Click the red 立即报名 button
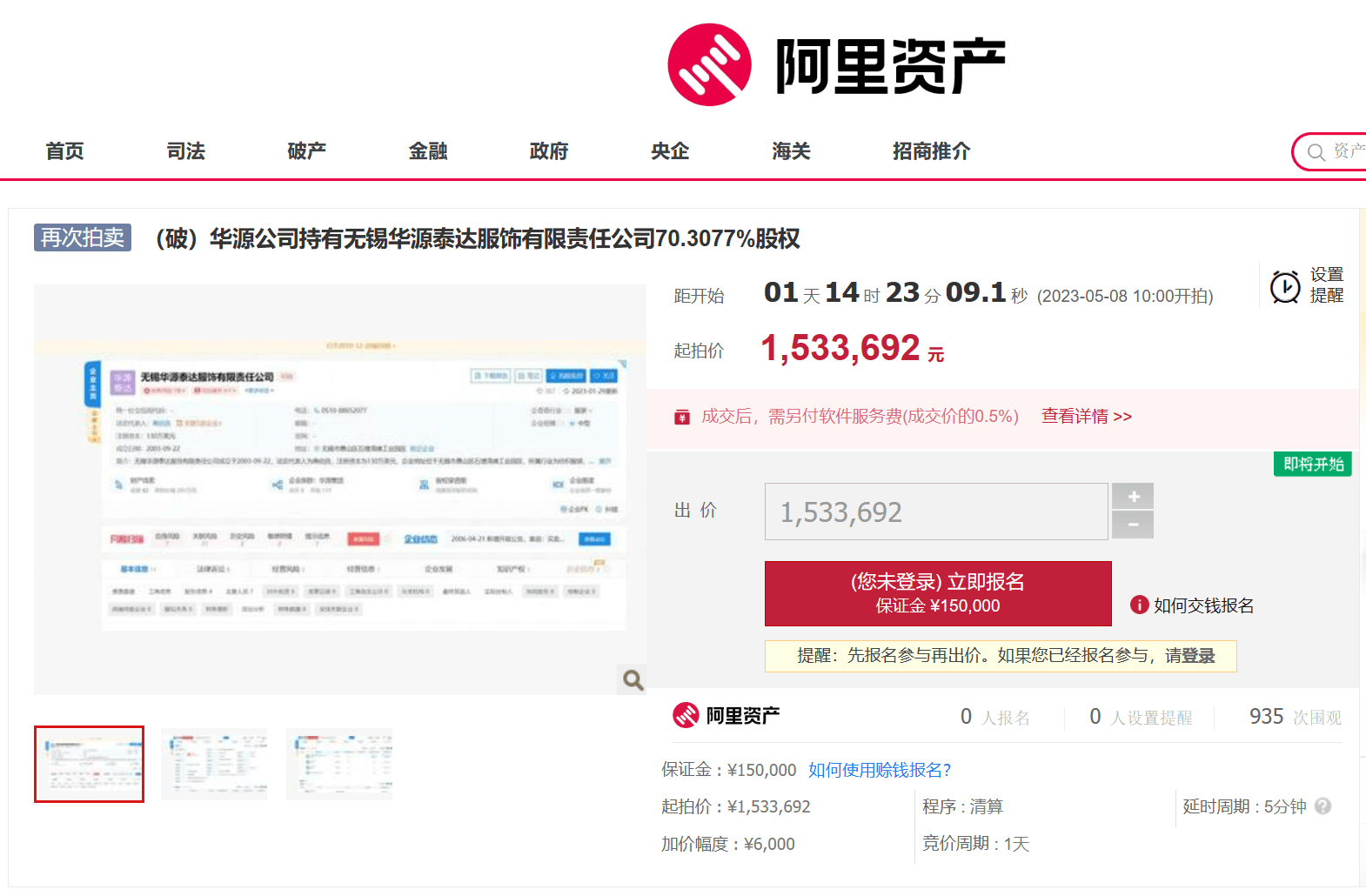This screenshot has width=1366, height=896. 938,593
